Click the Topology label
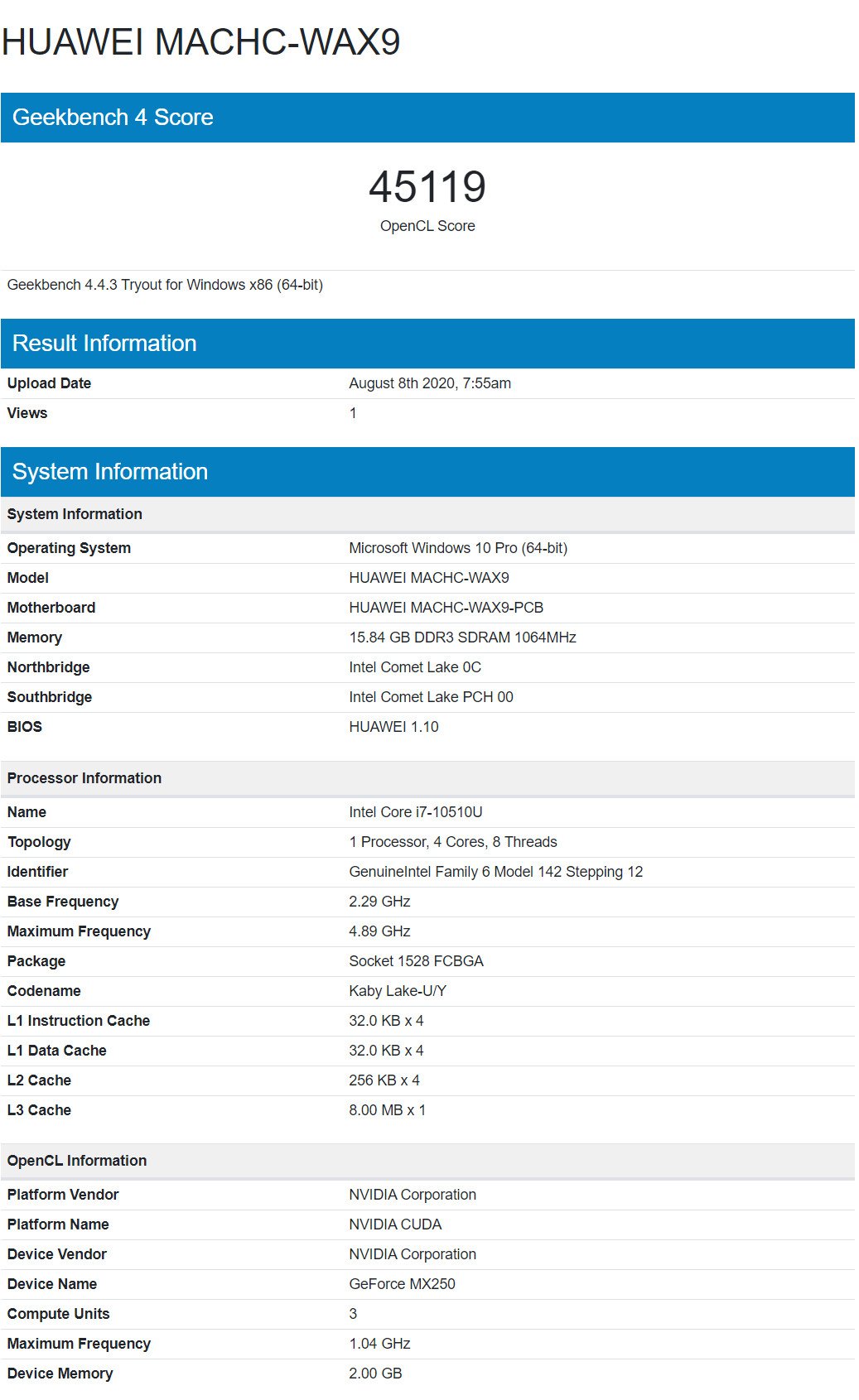 (39, 842)
